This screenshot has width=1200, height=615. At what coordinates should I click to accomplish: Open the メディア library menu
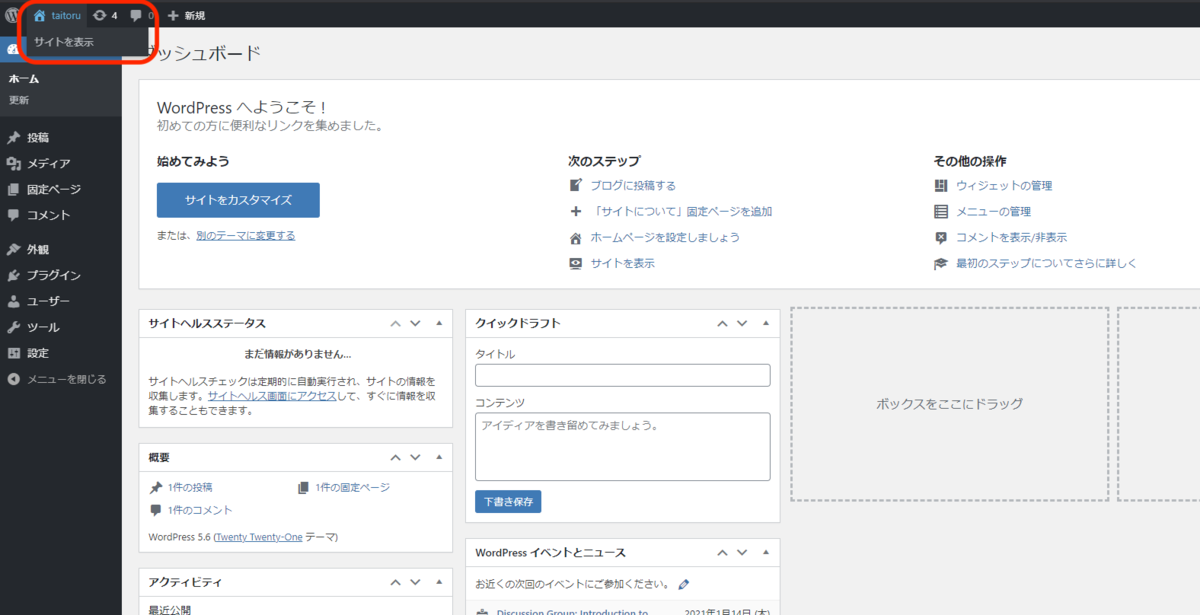click(x=48, y=163)
